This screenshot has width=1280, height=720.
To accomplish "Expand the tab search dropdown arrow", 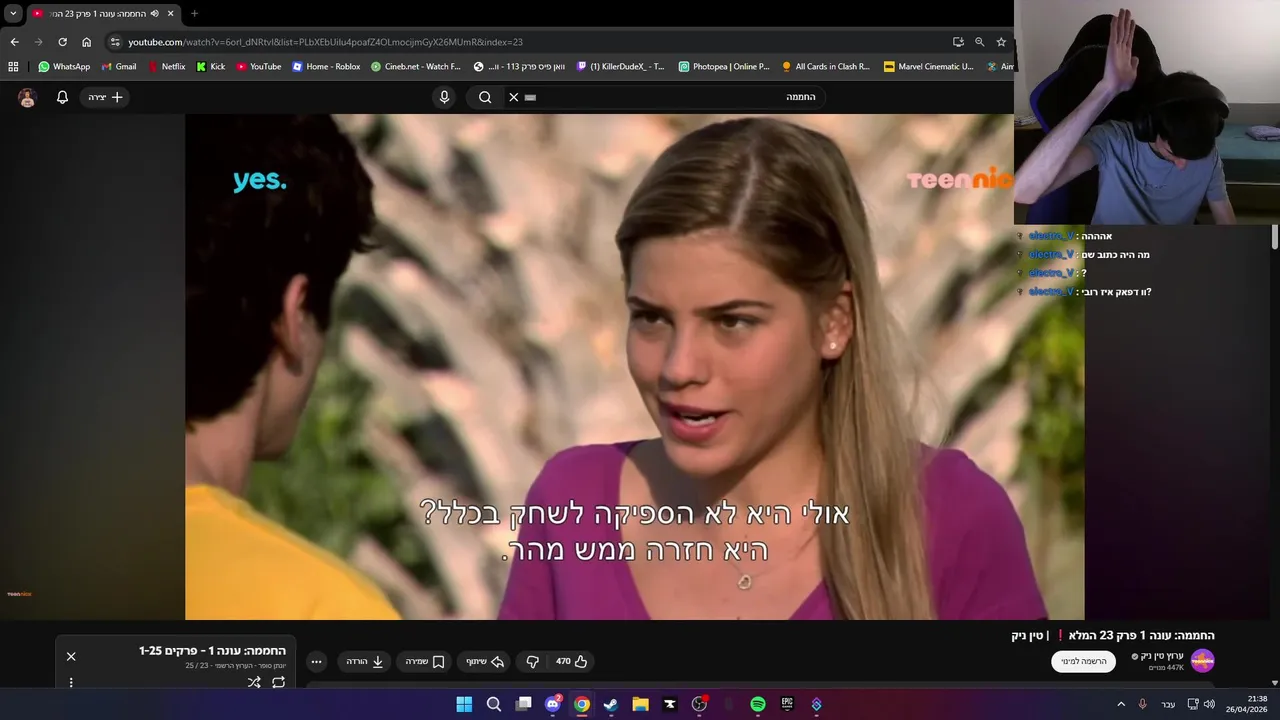I will point(13,13).
